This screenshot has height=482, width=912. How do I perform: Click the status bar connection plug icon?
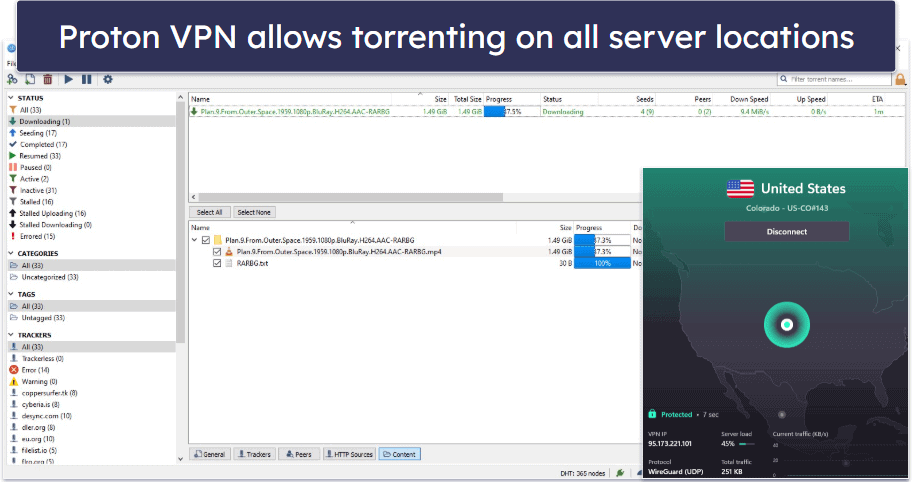pyautogui.click(x=620, y=473)
